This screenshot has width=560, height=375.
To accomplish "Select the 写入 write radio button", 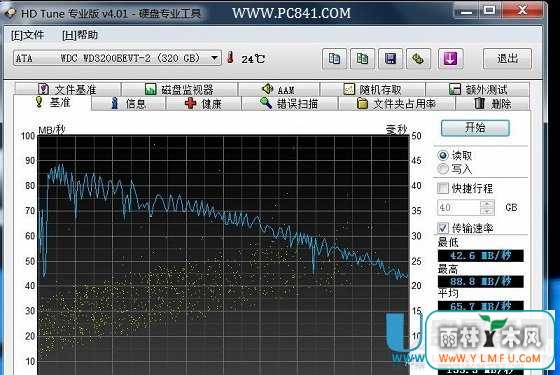I will point(443,169).
